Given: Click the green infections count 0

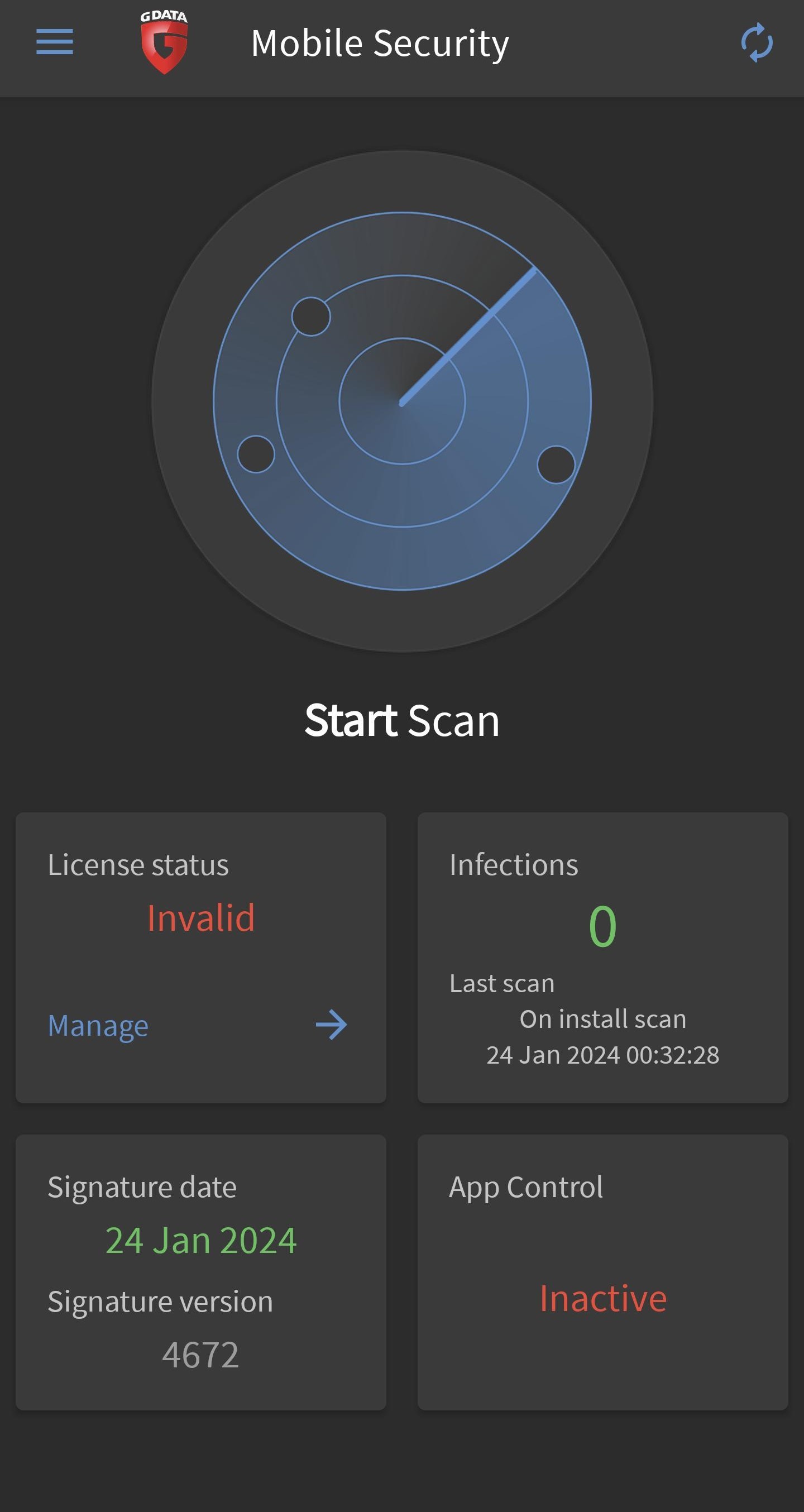Looking at the screenshot, I should (x=602, y=926).
